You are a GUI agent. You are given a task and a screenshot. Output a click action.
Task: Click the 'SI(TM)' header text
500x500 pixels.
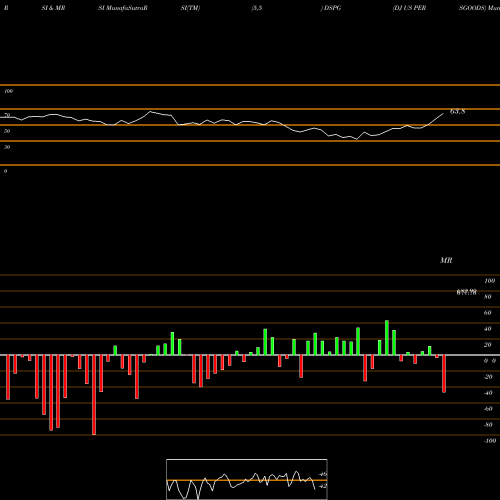[x=190, y=8]
